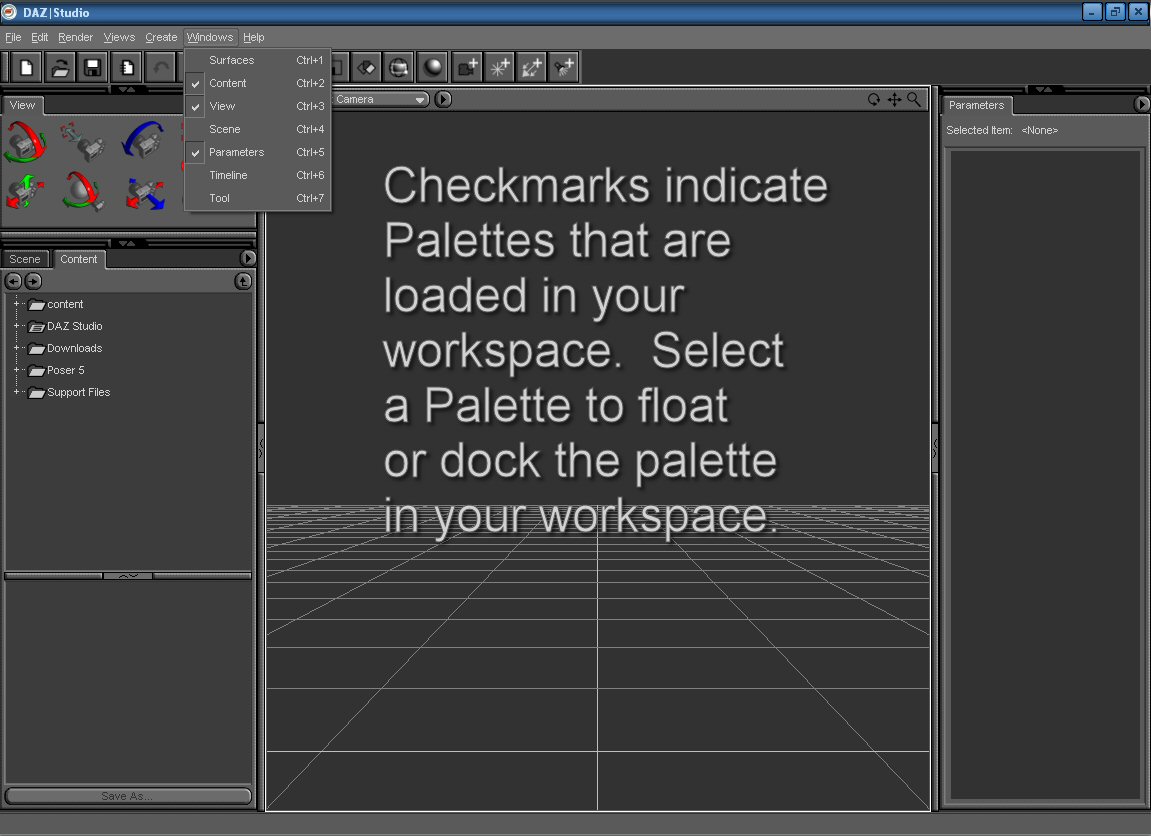Click the Content palette back arrow

pyautogui.click(x=14, y=282)
